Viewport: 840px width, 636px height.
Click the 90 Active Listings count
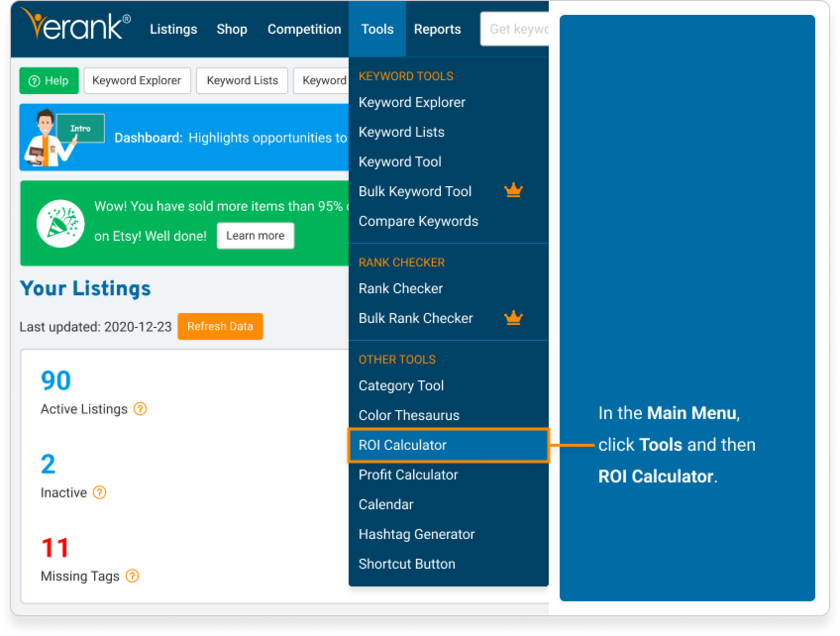click(56, 380)
